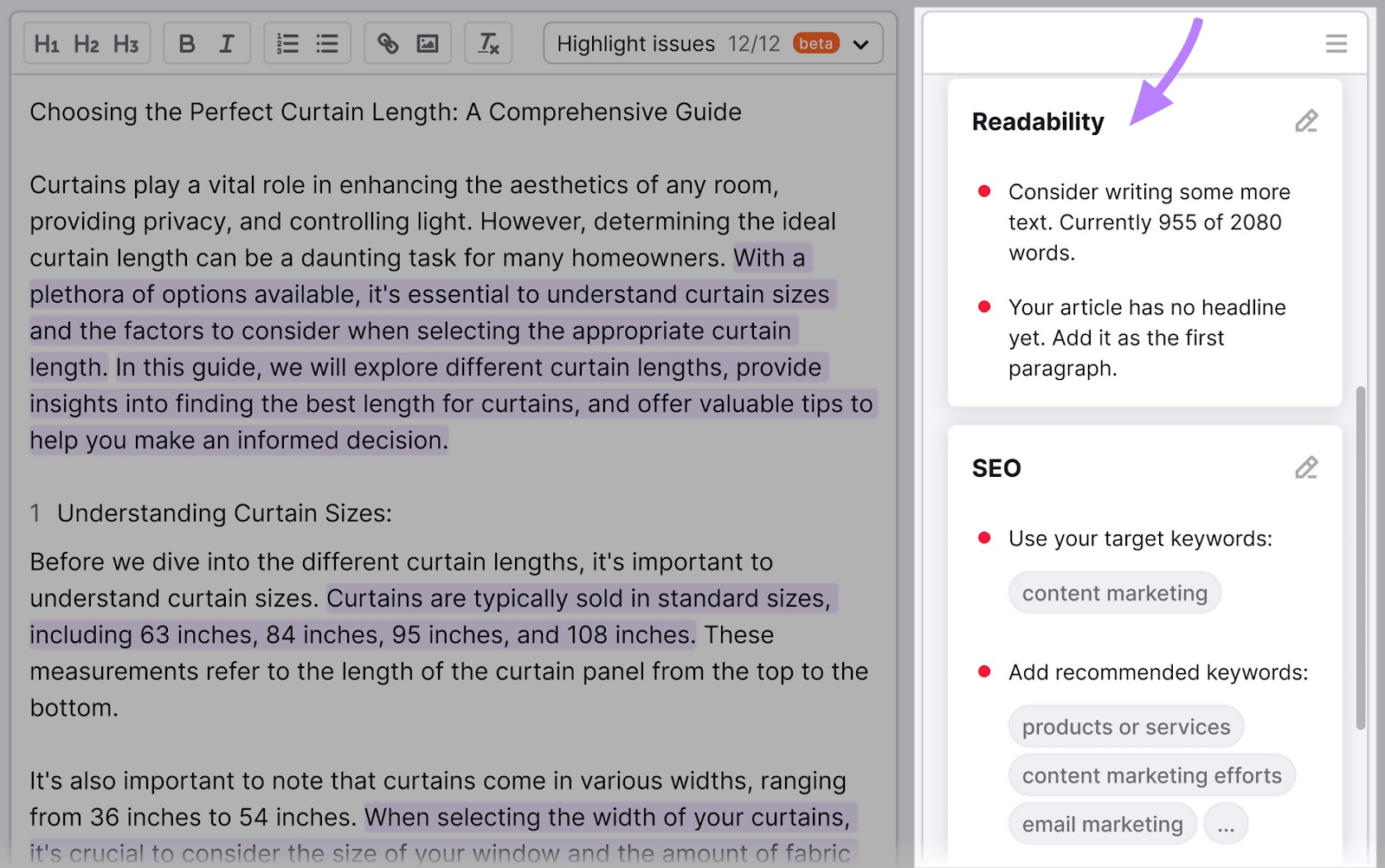Viewport: 1385px width, 868px height.
Task: Insert a bulleted list
Action: (327, 44)
